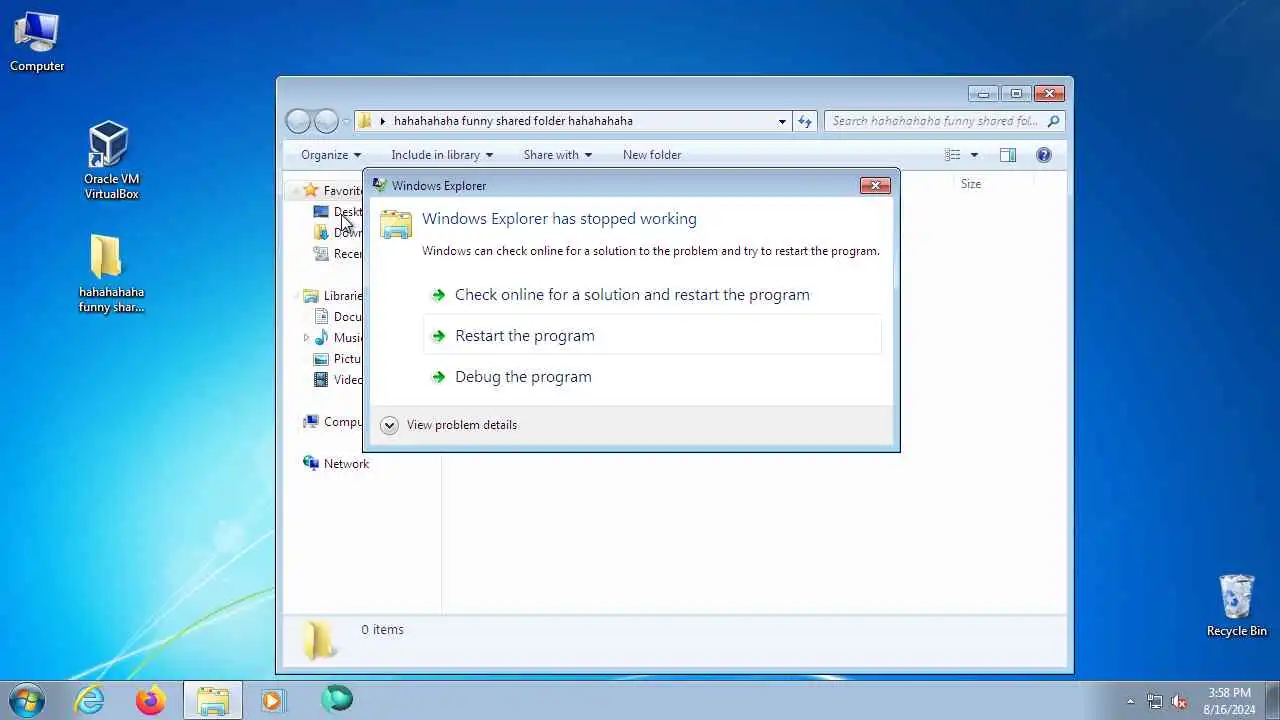Screen dimensions: 1280x720
Task: Open the address bar history dropdown
Action: [x=782, y=121]
